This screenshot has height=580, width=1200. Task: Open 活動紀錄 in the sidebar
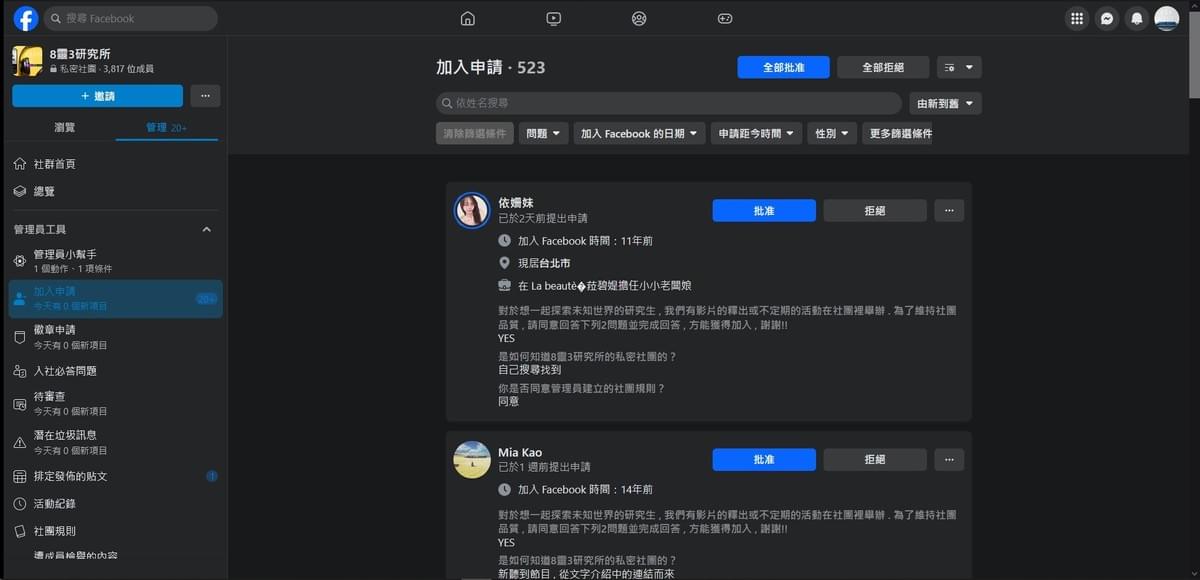(115, 504)
